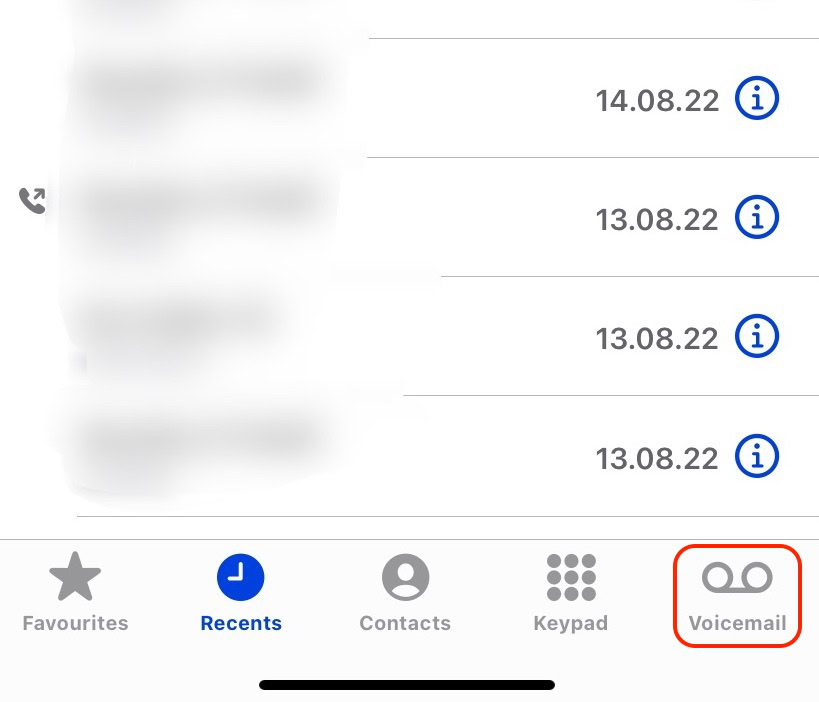Tap the 14.08.22 date text
Screen dimensions: 819x702
(x=657, y=101)
